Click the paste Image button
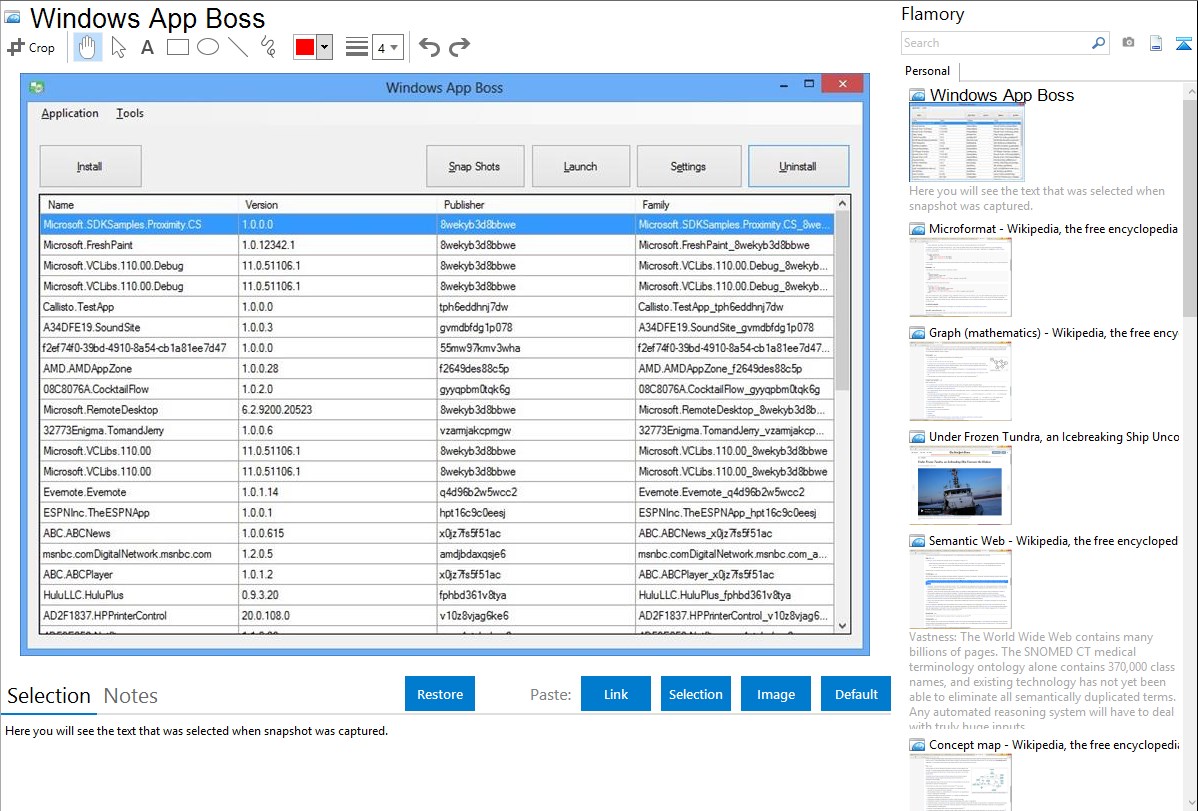 [776, 694]
